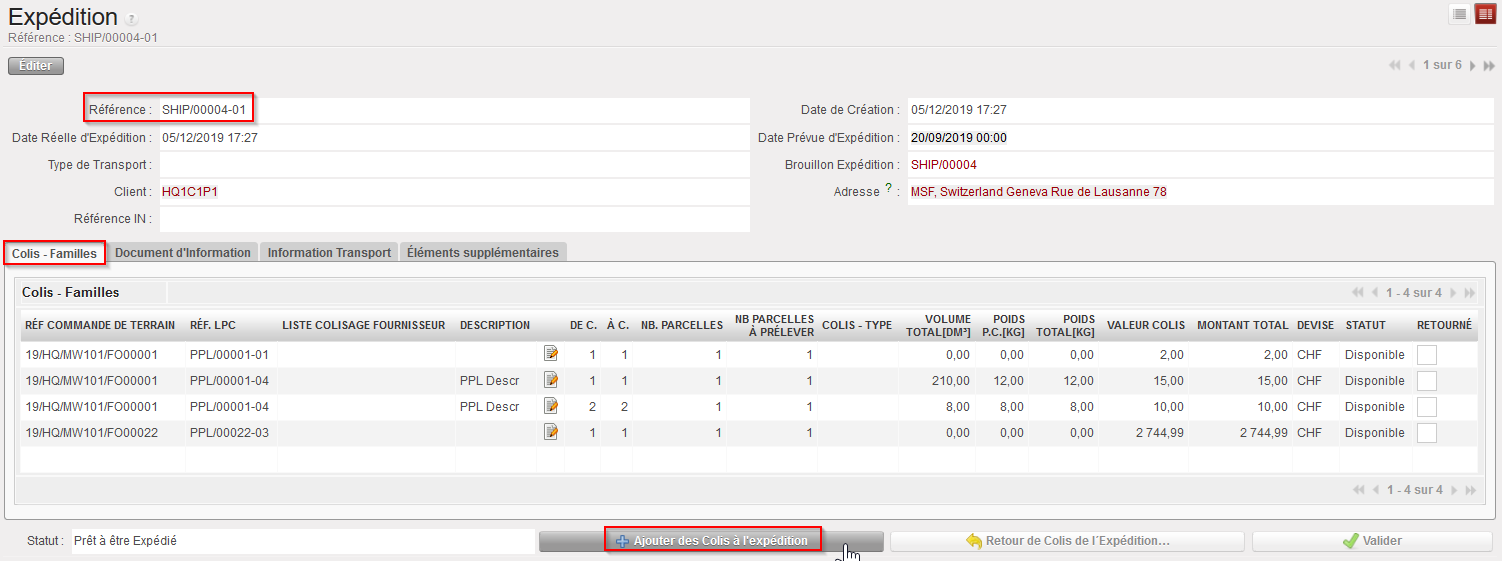The image size is (1502, 561).
Task: Sort by Montant Total column header
Action: 1242,325
